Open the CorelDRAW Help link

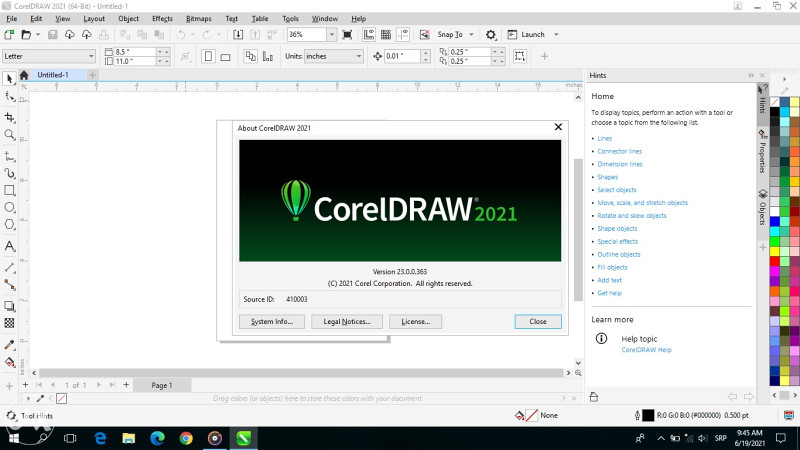(x=646, y=350)
